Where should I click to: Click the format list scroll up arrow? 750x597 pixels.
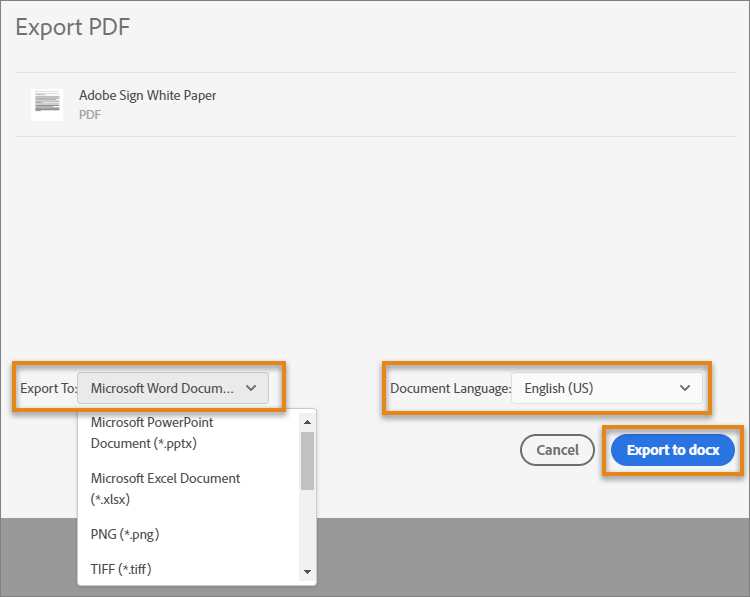pos(307,422)
